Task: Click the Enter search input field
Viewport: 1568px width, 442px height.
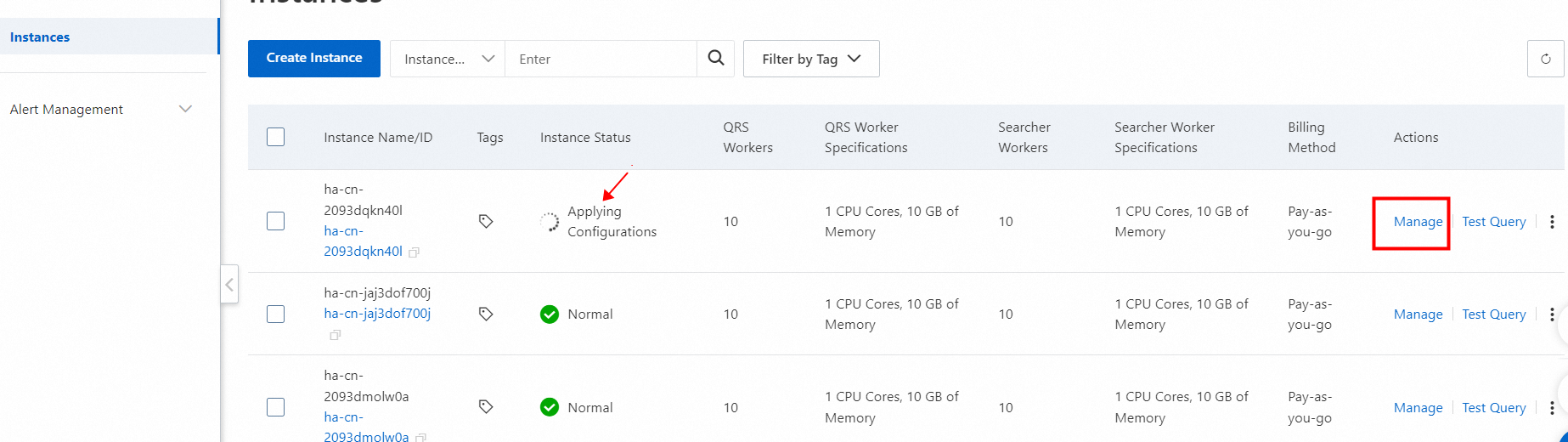Action: click(x=601, y=59)
